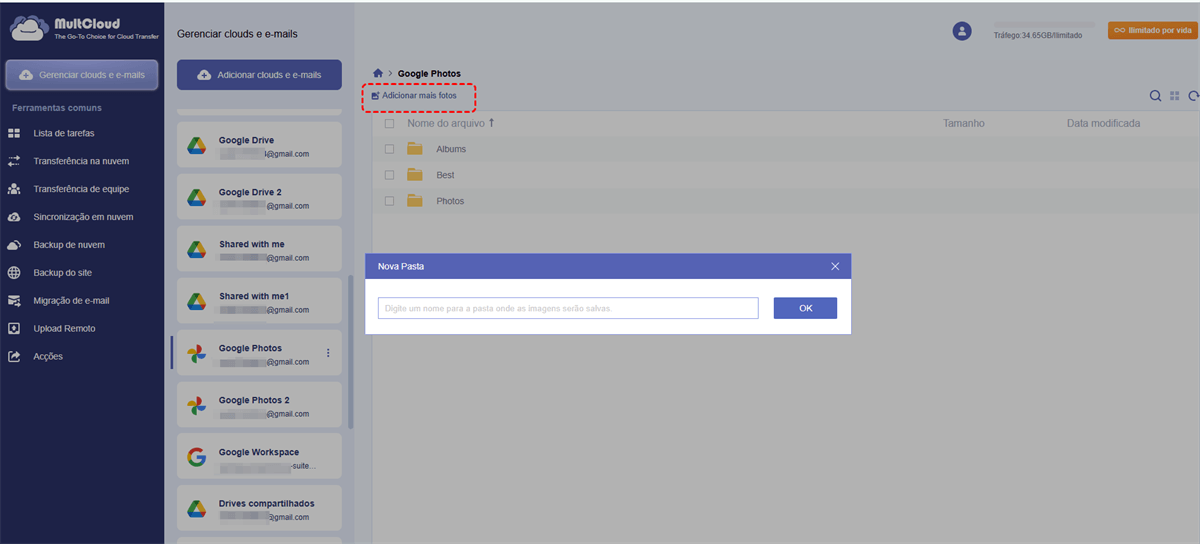Screen dimensions: 1200x544
Task: Click the home breadcrumb icon
Action: (378, 73)
